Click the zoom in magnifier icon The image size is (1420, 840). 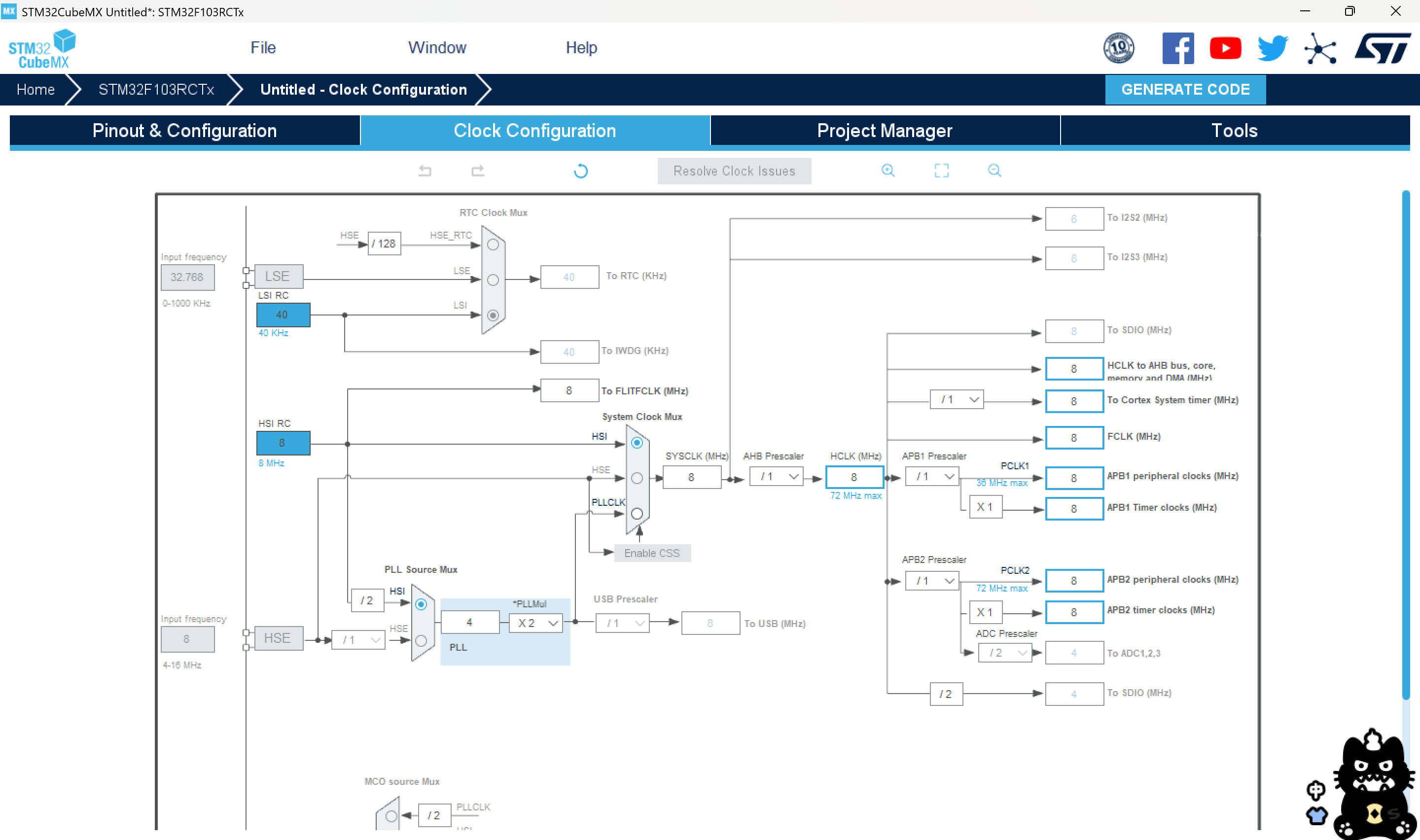[888, 171]
